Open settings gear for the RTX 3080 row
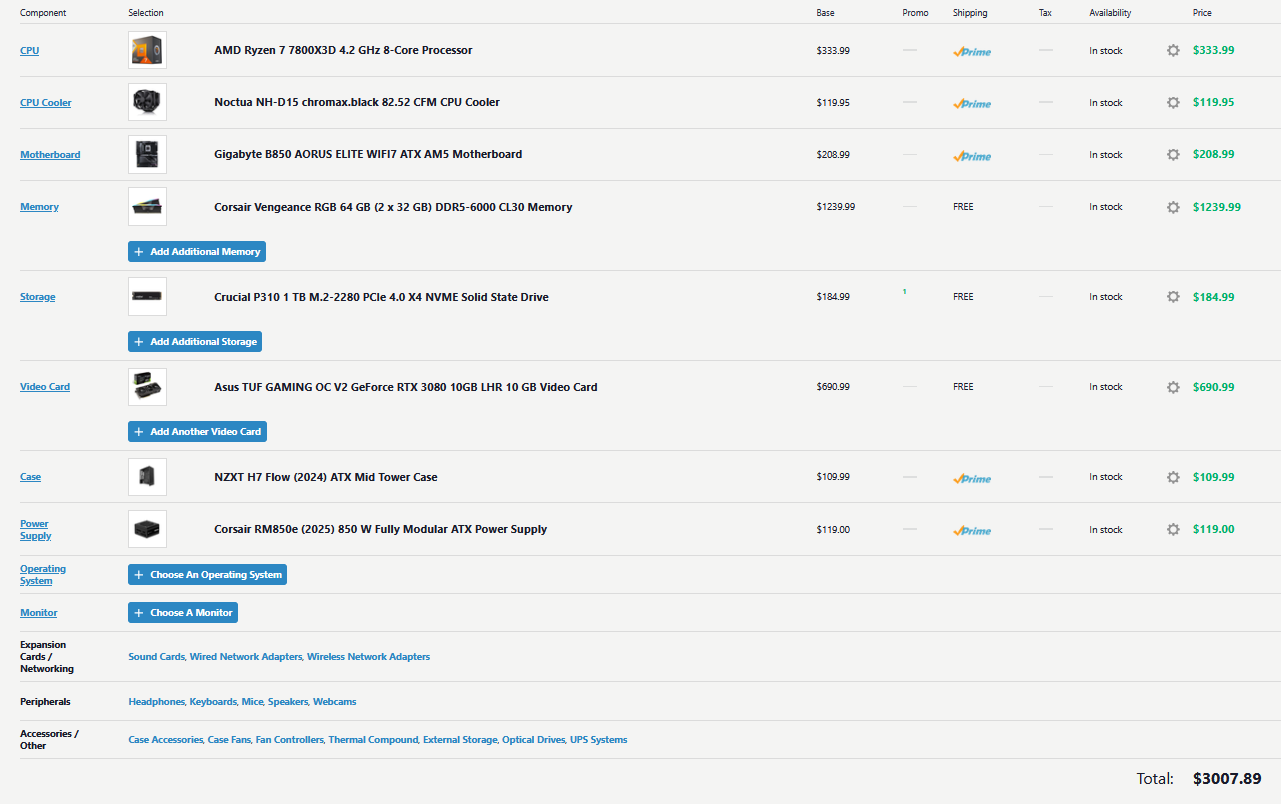This screenshot has height=804, width=1281. point(1173,387)
